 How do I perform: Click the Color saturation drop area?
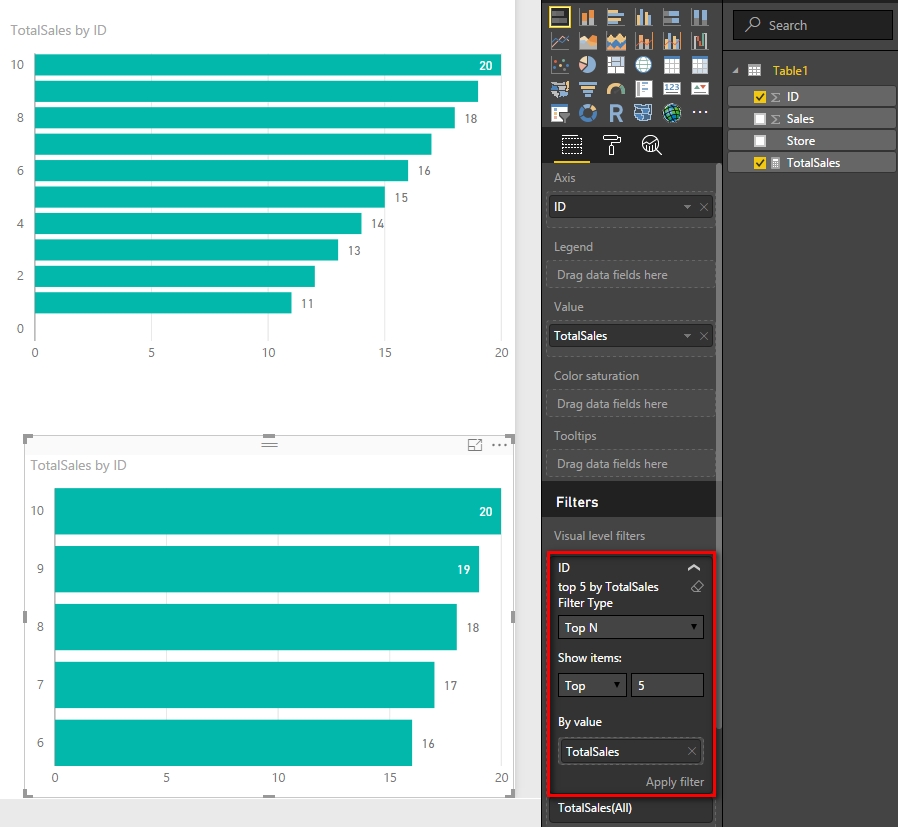point(631,404)
